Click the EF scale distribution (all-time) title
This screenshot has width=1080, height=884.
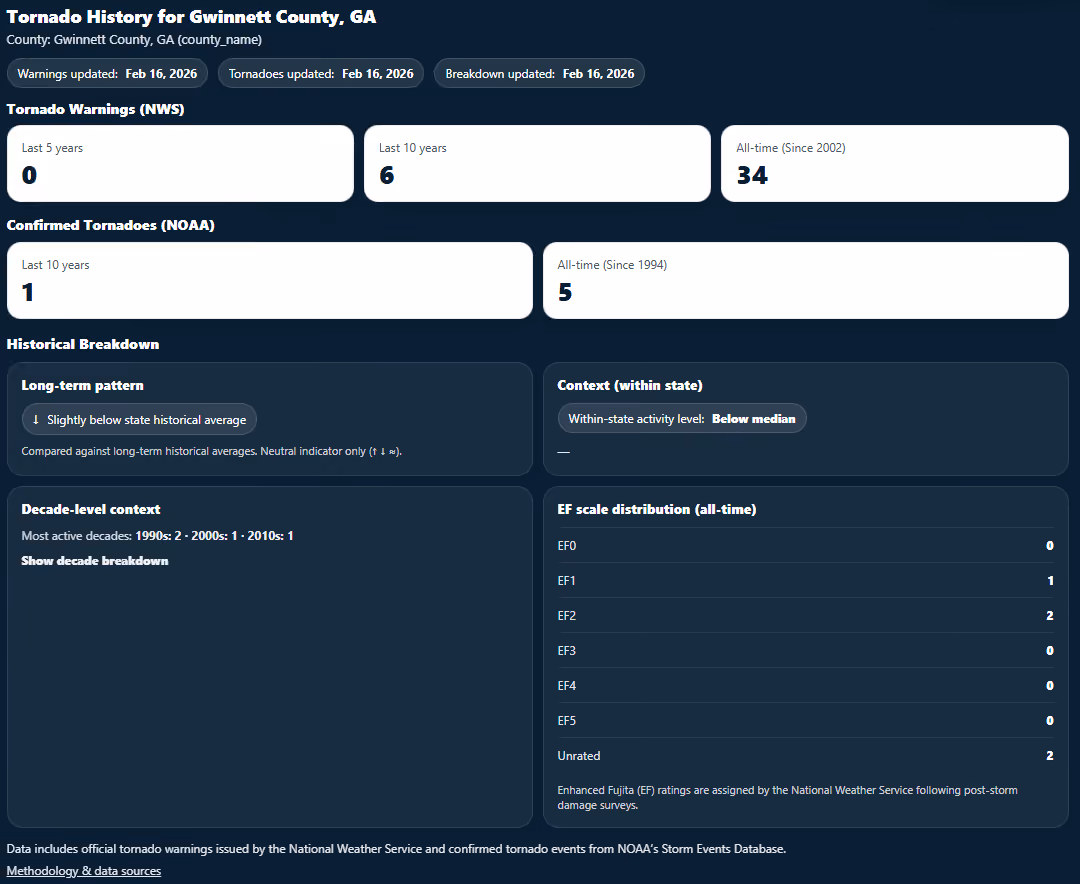(x=656, y=510)
